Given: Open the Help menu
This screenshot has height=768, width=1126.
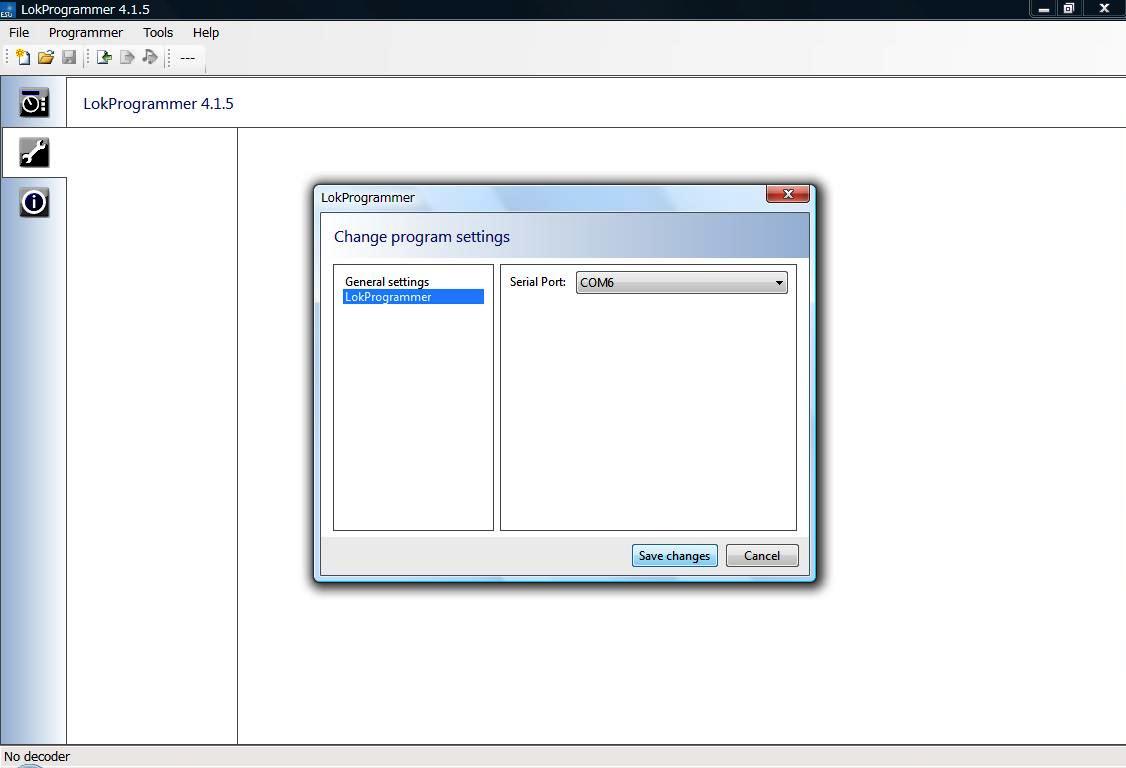Looking at the screenshot, I should 205,32.
